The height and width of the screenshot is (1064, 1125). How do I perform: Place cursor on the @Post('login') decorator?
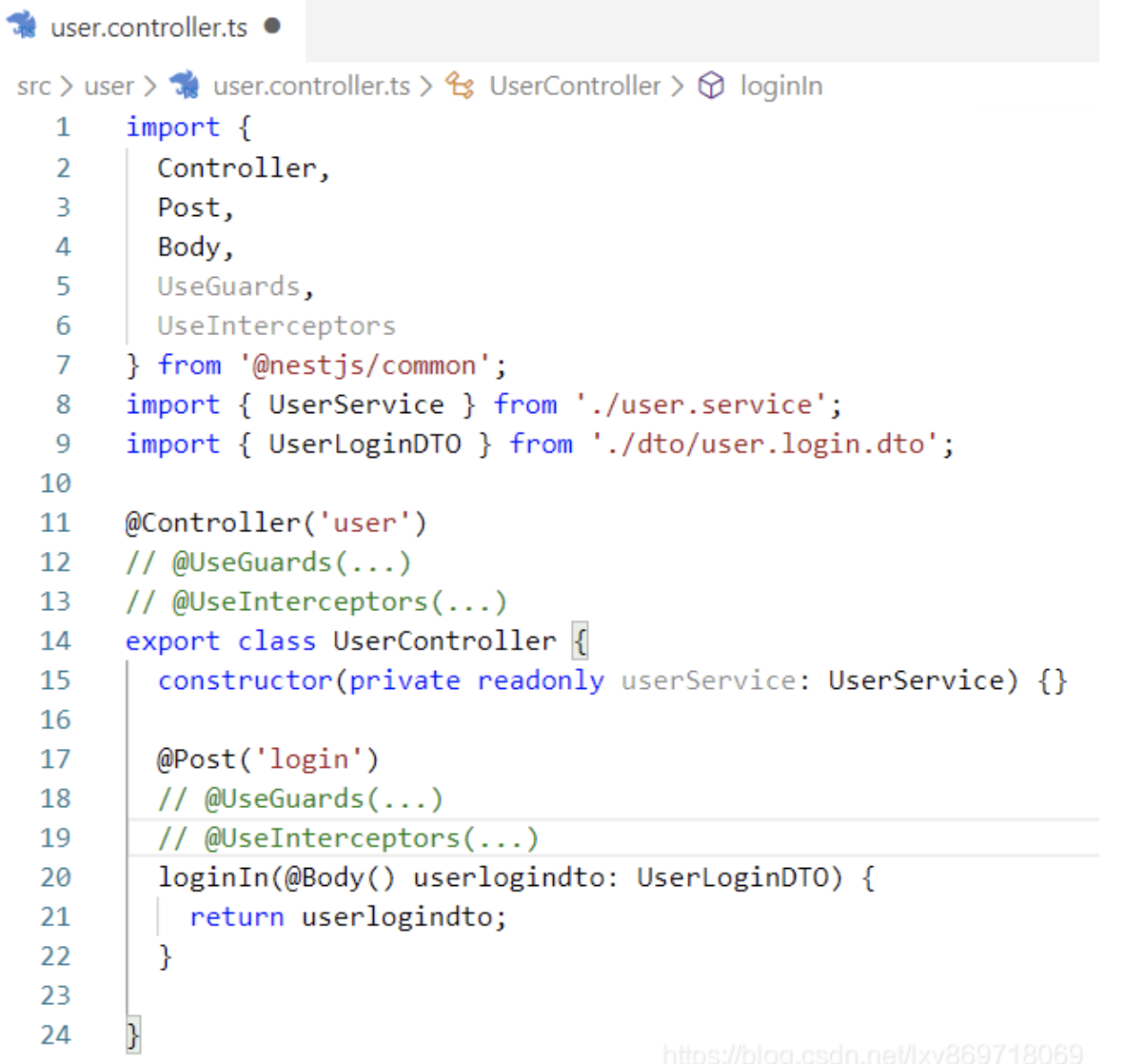[267, 759]
